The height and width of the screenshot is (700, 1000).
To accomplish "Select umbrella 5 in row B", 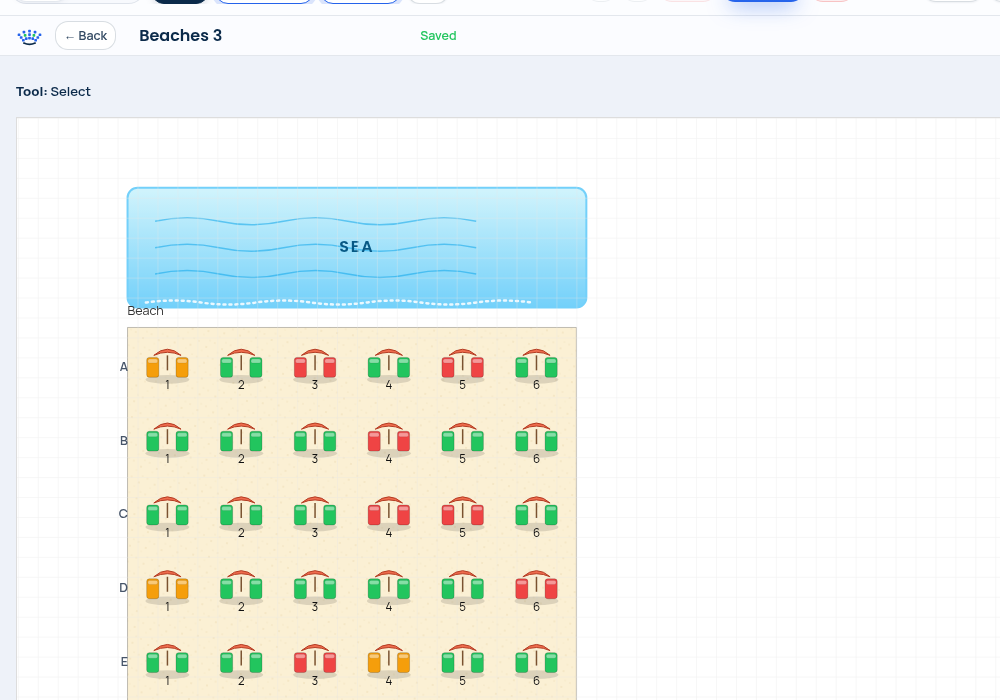I will pyautogui.click(x=462, y=441).
